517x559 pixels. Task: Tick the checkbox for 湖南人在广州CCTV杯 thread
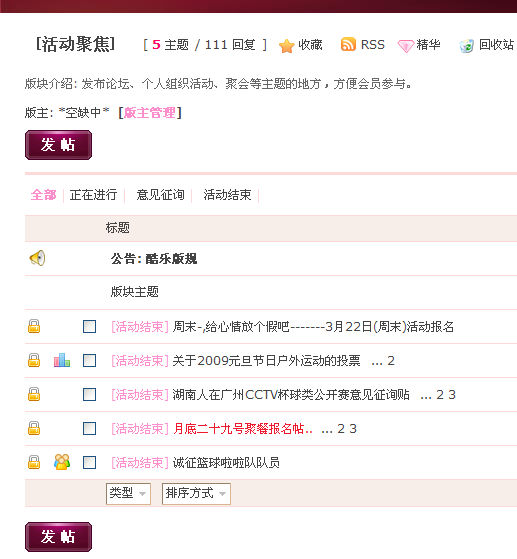click(89, 394)
